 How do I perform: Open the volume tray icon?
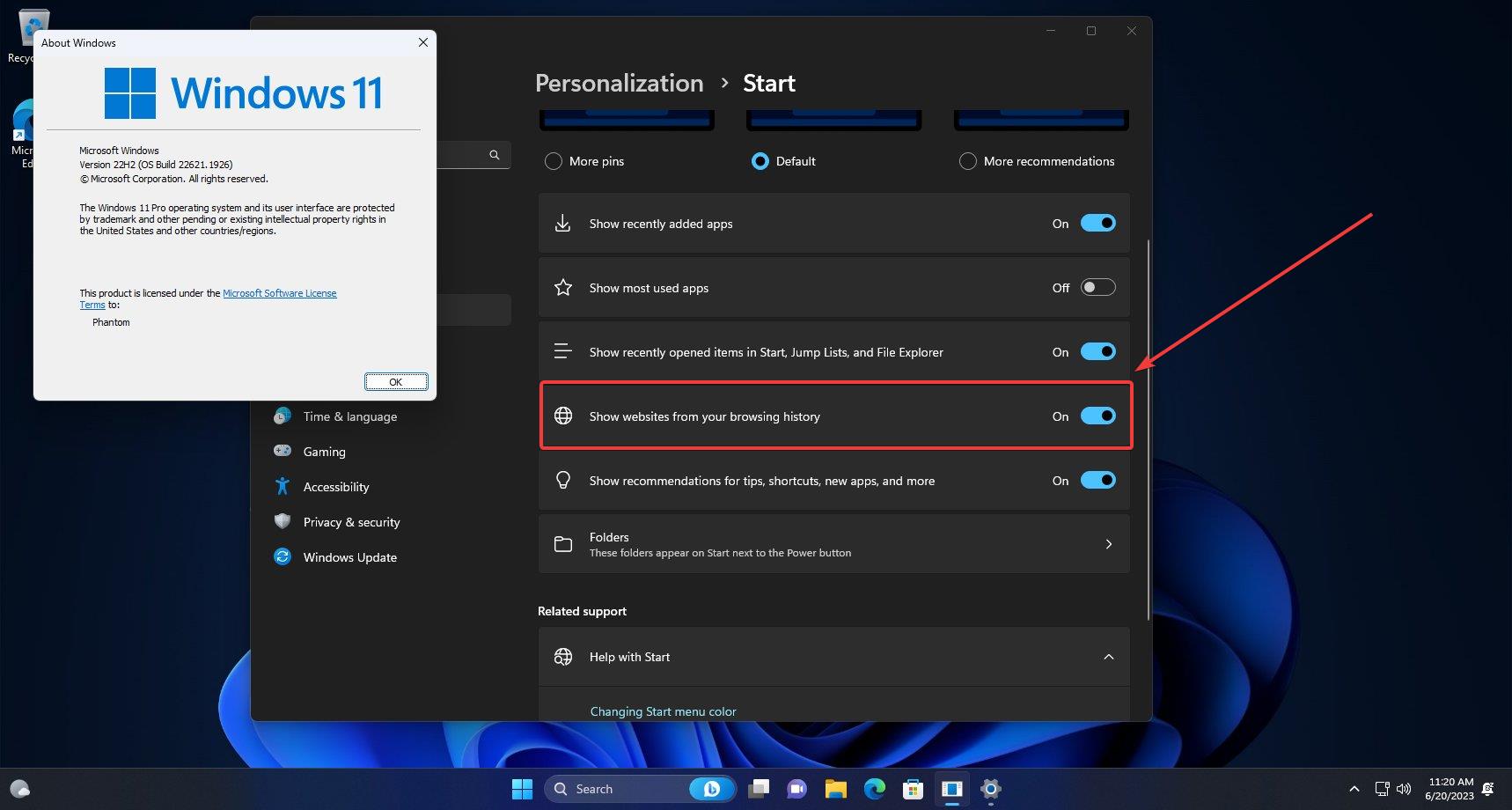(1404, 789)
